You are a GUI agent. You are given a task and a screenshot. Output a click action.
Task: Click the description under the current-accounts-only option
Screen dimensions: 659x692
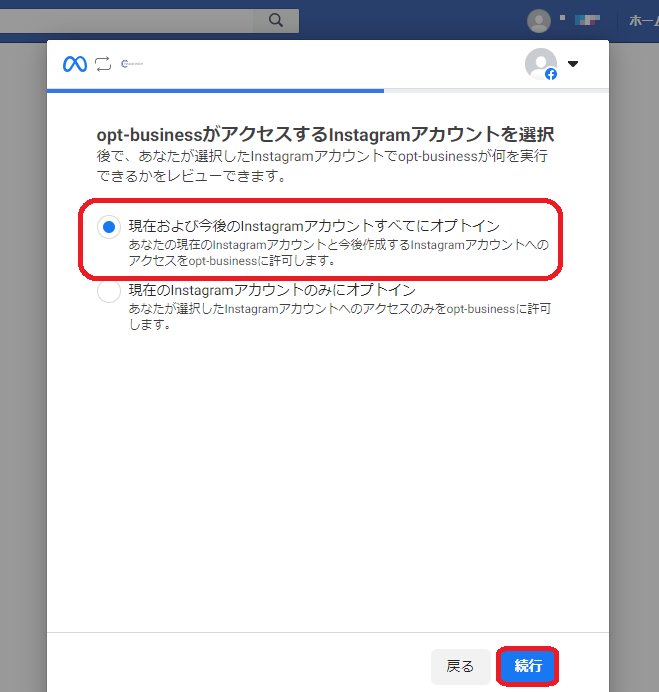[340, 317]
